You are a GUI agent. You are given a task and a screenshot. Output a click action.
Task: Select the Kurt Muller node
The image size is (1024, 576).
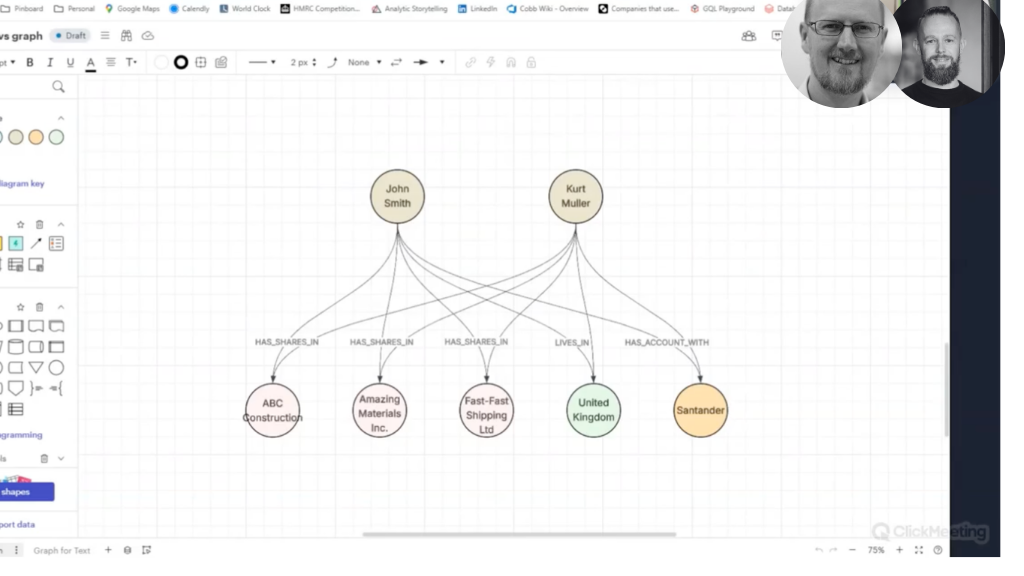(x=575, y=196)
